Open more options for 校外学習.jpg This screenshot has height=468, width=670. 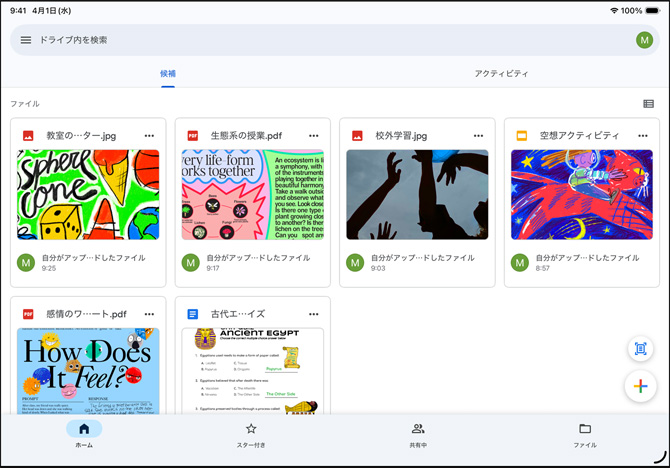[478, 136]
